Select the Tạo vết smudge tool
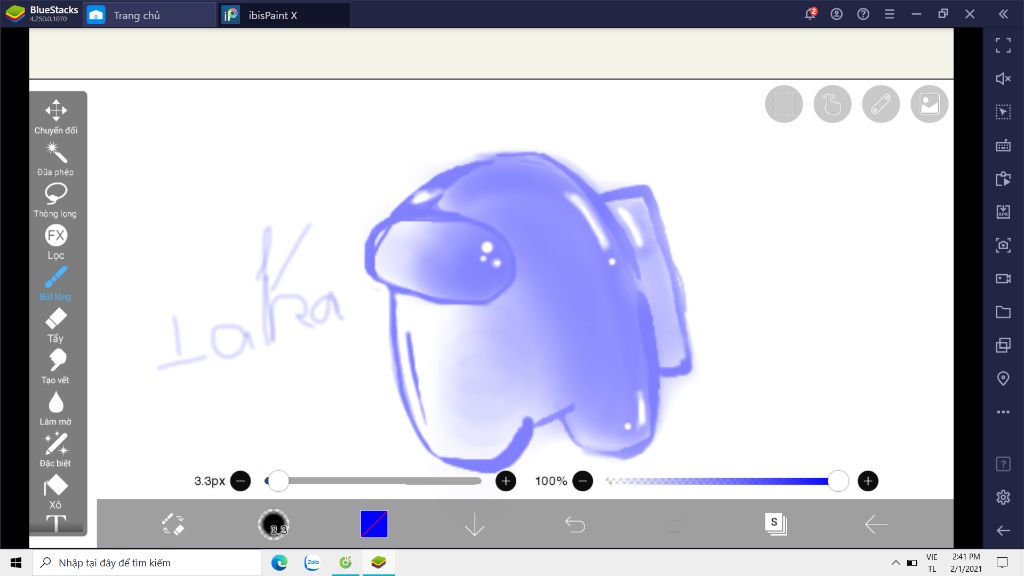This screenshot has width=1024, height=576. click(x=56, y=367)
